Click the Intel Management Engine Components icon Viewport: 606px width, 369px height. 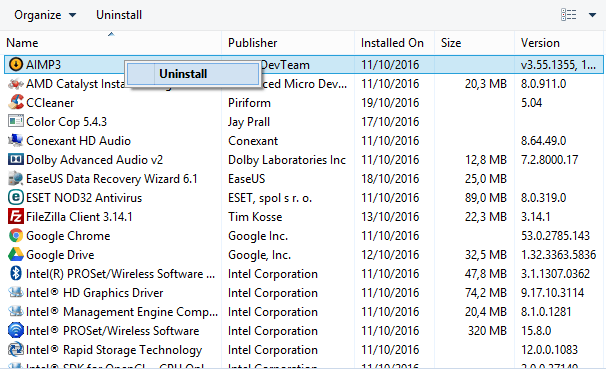pyautogui.click(x=16, y=311)
